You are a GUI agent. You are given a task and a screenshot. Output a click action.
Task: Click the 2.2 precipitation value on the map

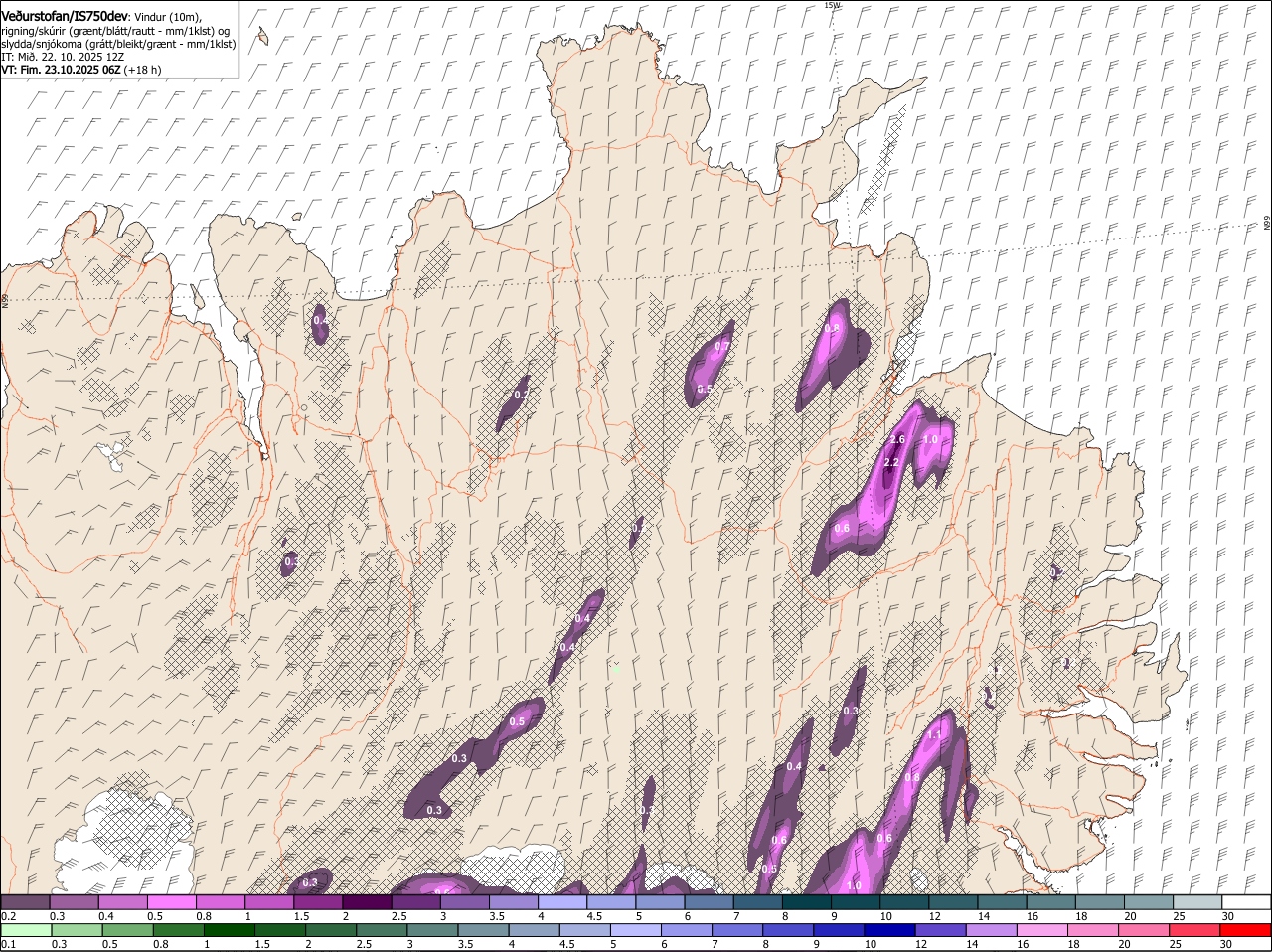pyautogui.click(x=891, y=463)
